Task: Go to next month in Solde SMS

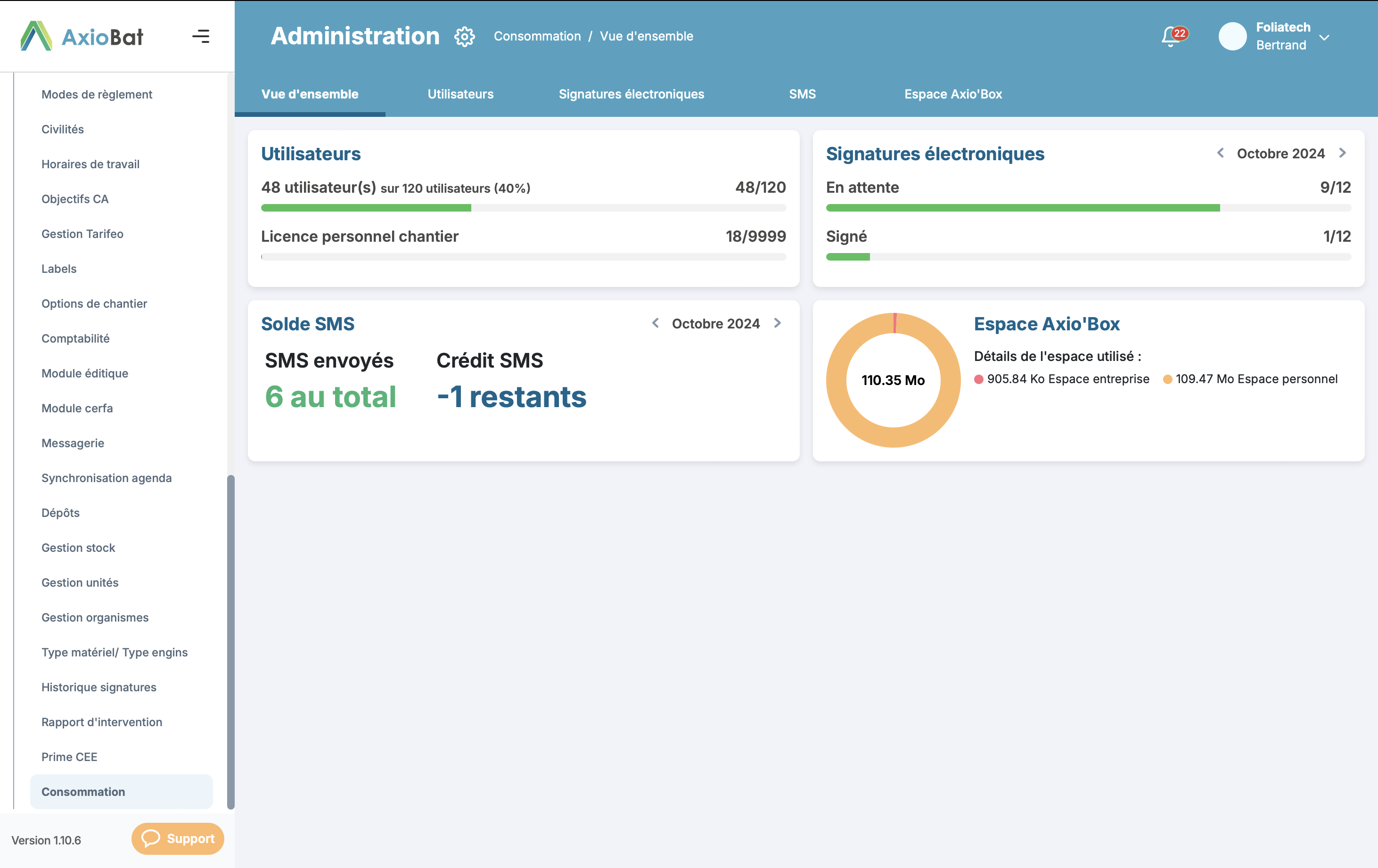Action: point(777,323)
